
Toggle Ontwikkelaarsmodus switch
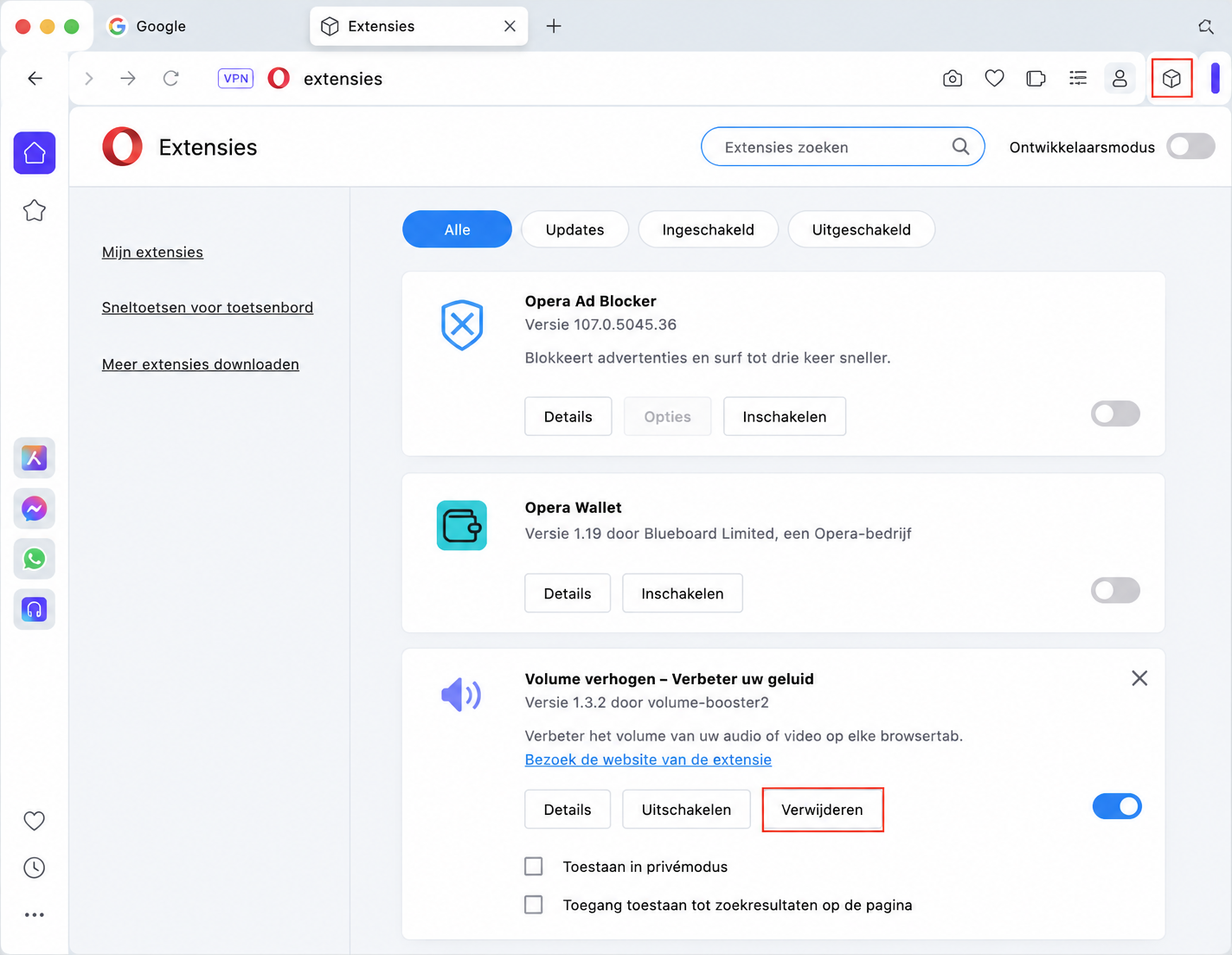[1191, 146]
